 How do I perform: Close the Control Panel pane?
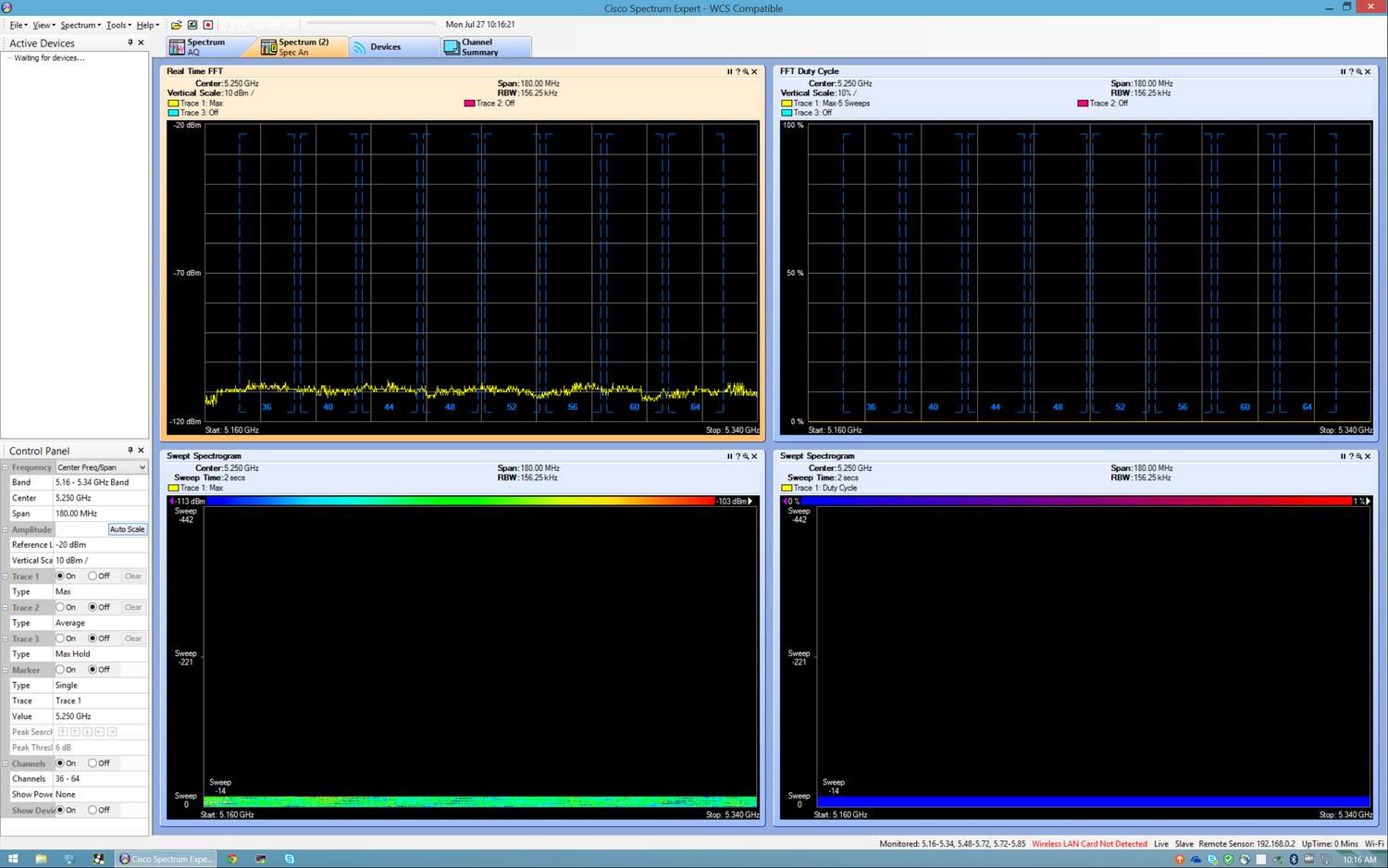pos(141,451)
